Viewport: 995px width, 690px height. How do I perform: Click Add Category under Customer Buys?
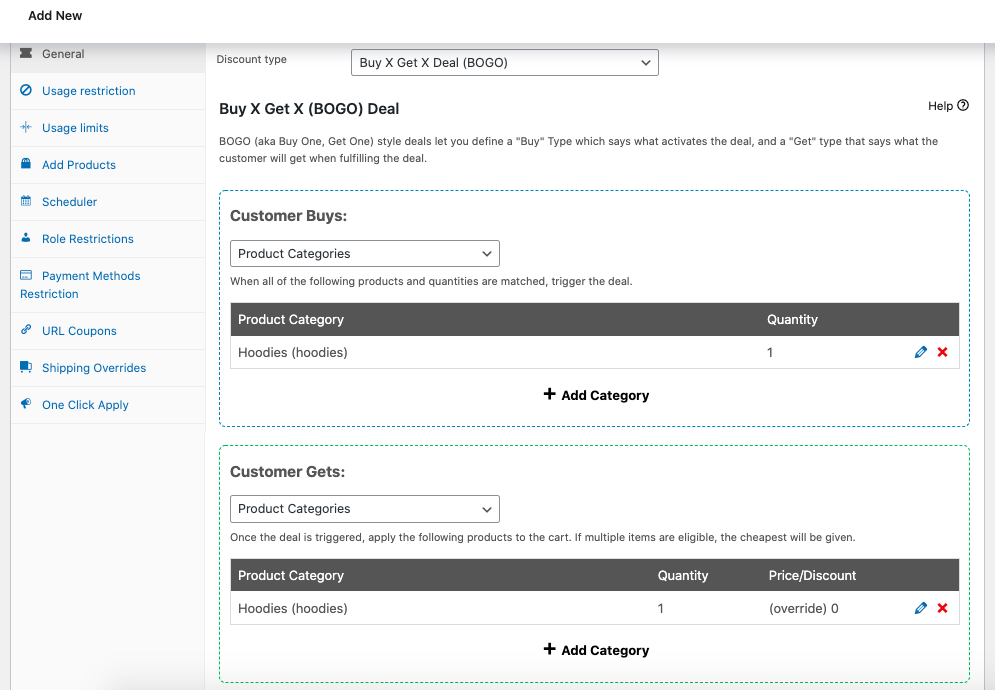pyautogui.click(x=596, y=395)
